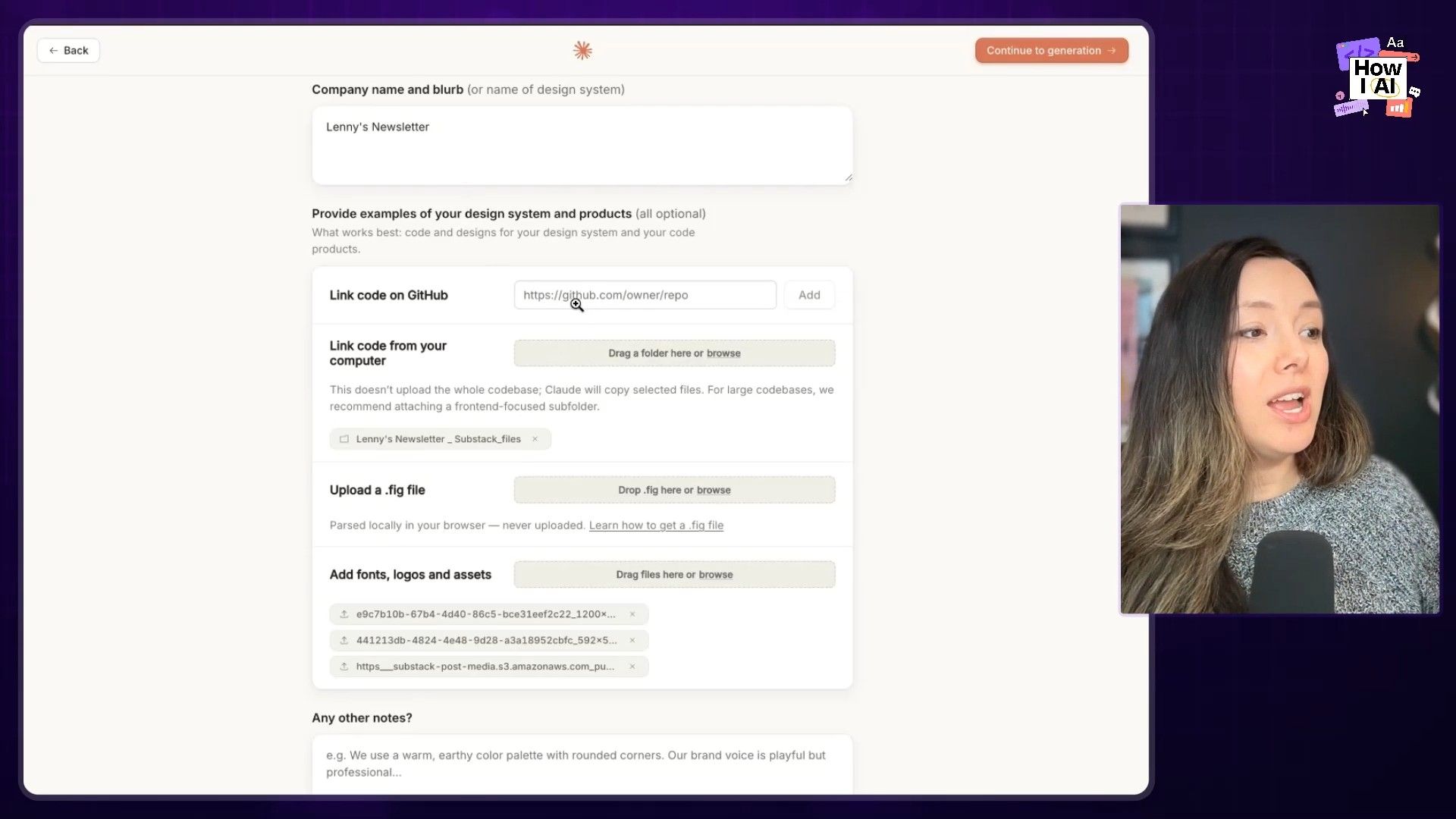1456x819 pixels.
Task: Click Continue to generation button
Action: click(1051, 50)
